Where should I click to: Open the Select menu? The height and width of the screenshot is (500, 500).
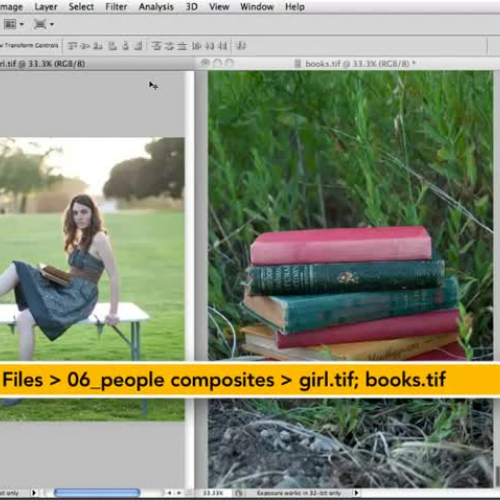81,7
